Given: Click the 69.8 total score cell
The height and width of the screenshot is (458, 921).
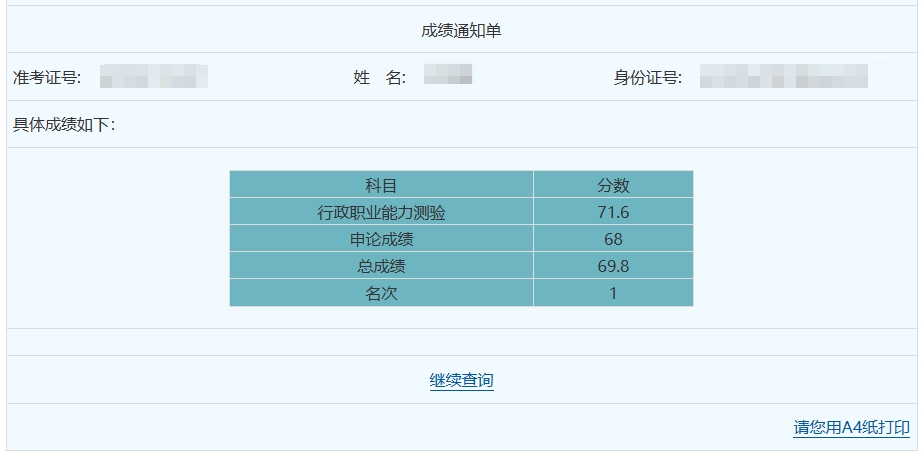Looking at the screenshot, I should [x=613, y=266].
